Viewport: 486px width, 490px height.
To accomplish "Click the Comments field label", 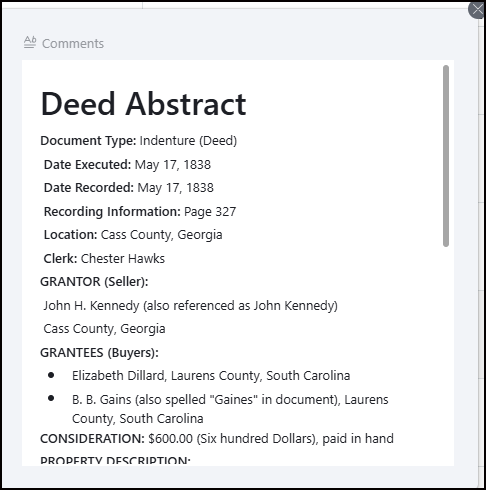I will pyautogui.click(x=73, y=44).
